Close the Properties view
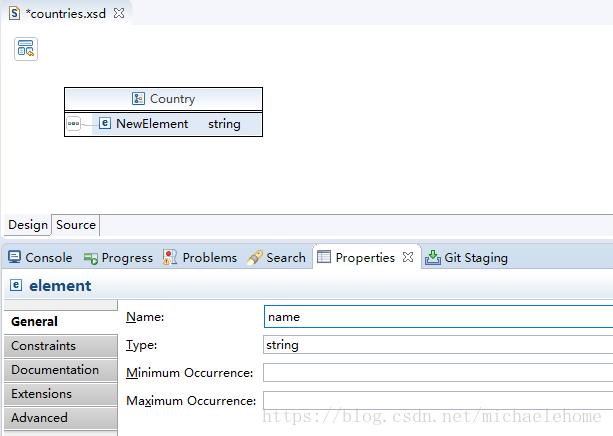The image size is (613, 436). [408, 257]
